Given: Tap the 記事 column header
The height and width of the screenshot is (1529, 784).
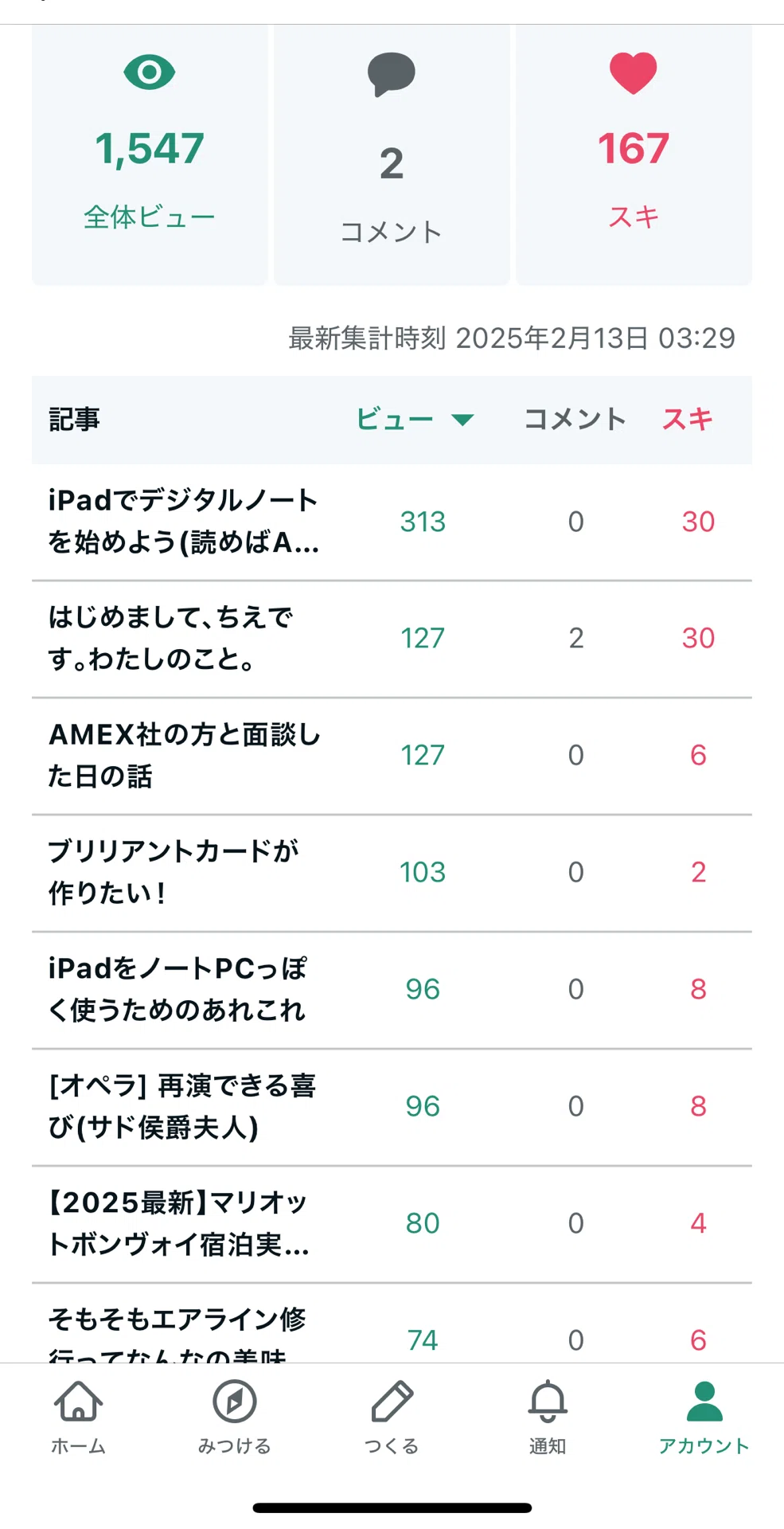Looking at the screenshot, I should (75, 419).
